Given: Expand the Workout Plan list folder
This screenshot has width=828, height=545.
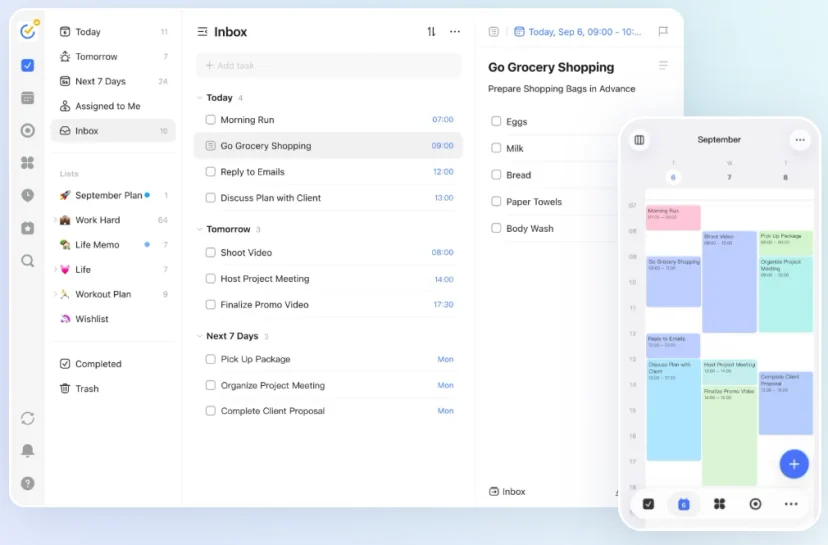Looking at the screenshot, I should pos(55,294).
